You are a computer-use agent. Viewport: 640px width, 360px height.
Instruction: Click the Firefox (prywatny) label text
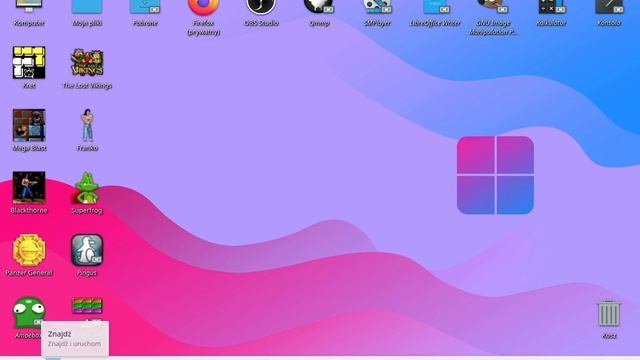click(203, 28)
